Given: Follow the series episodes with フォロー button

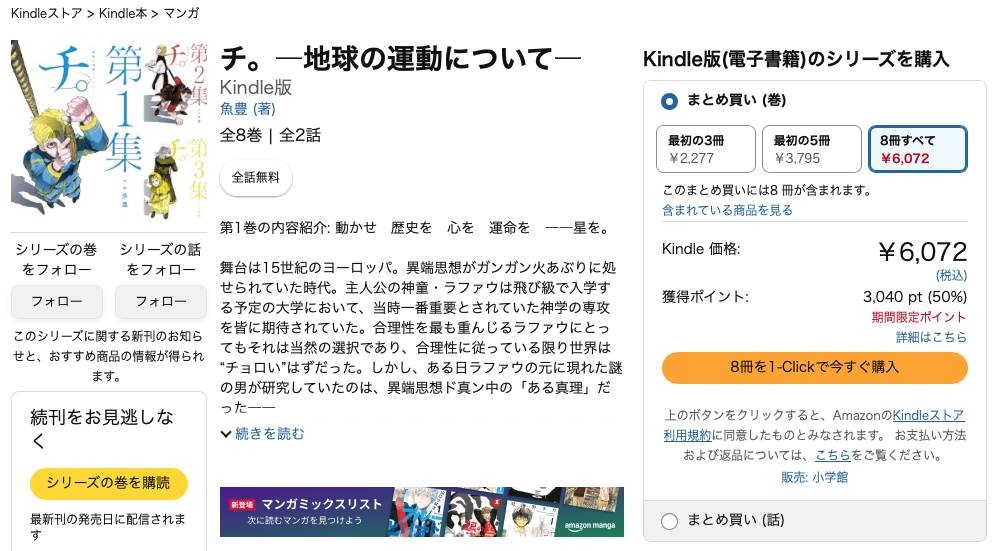Looking at the screenshot, I should pyautogui.click(x=161, y=301).
